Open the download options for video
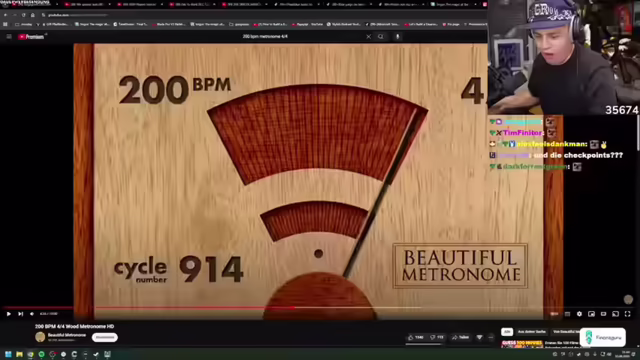The height and width of the screenshot is (360, 640). (x=480, y=337)
